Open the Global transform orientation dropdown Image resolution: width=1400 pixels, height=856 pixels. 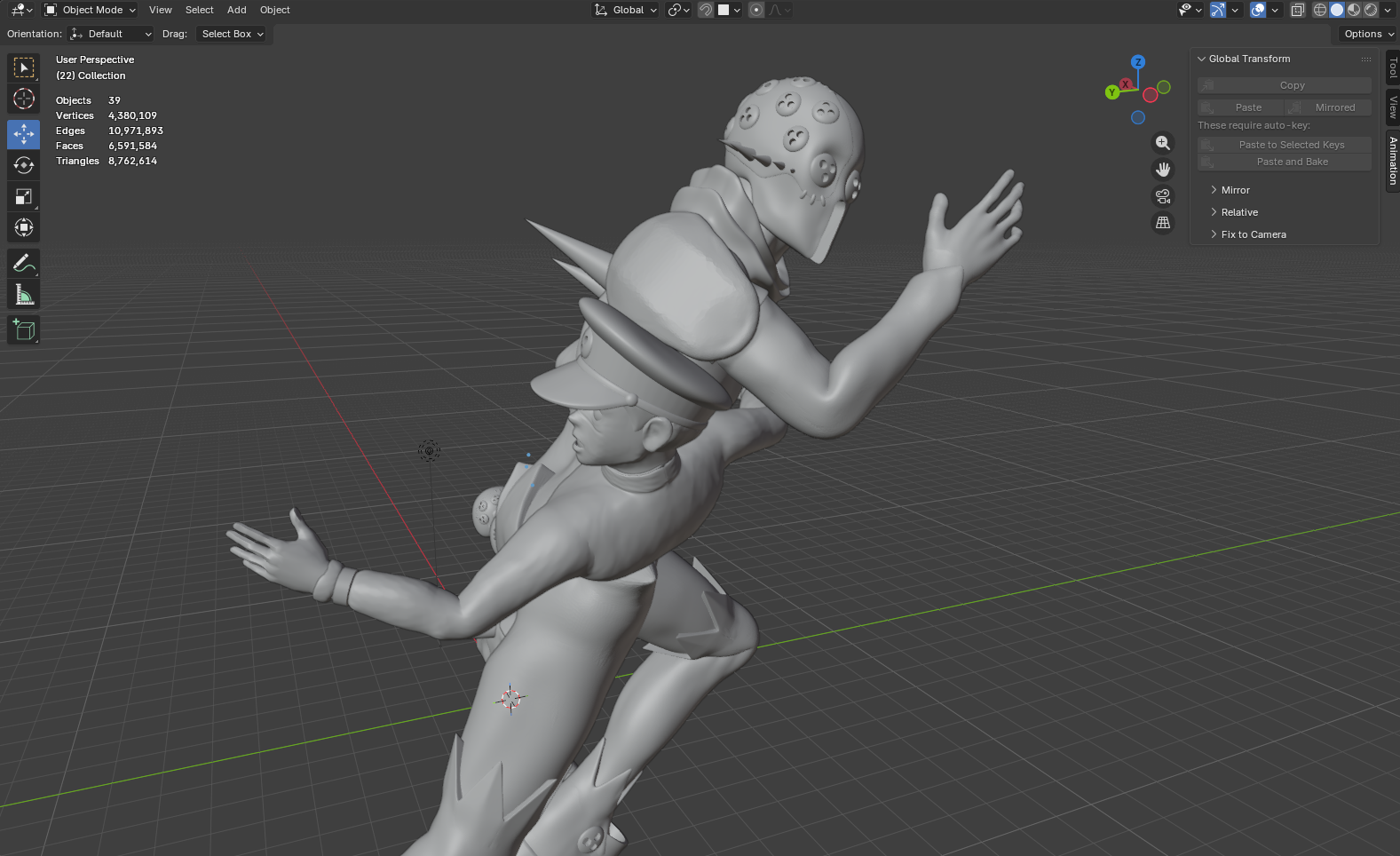626,10
